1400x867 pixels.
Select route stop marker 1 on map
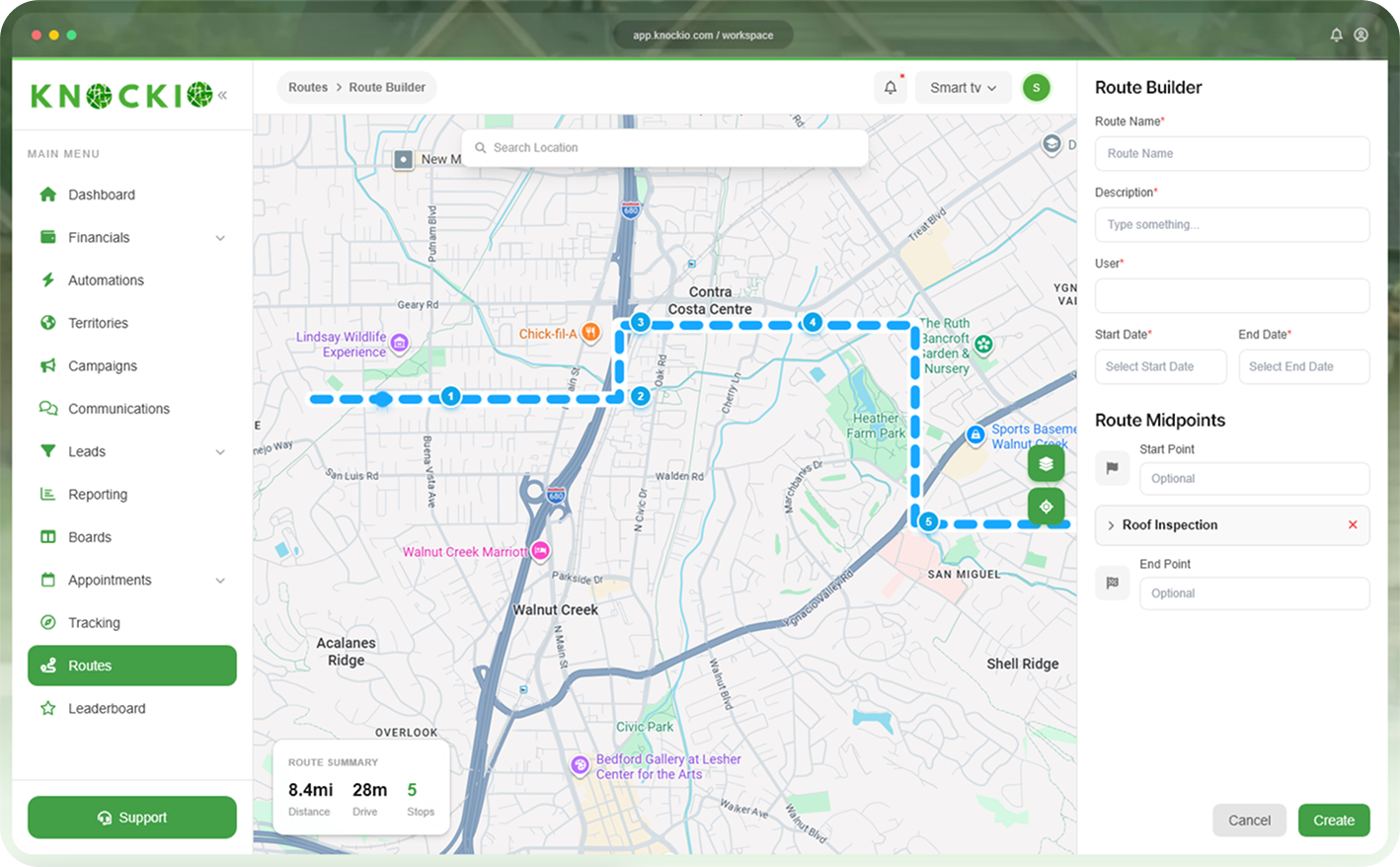[450, 396]
